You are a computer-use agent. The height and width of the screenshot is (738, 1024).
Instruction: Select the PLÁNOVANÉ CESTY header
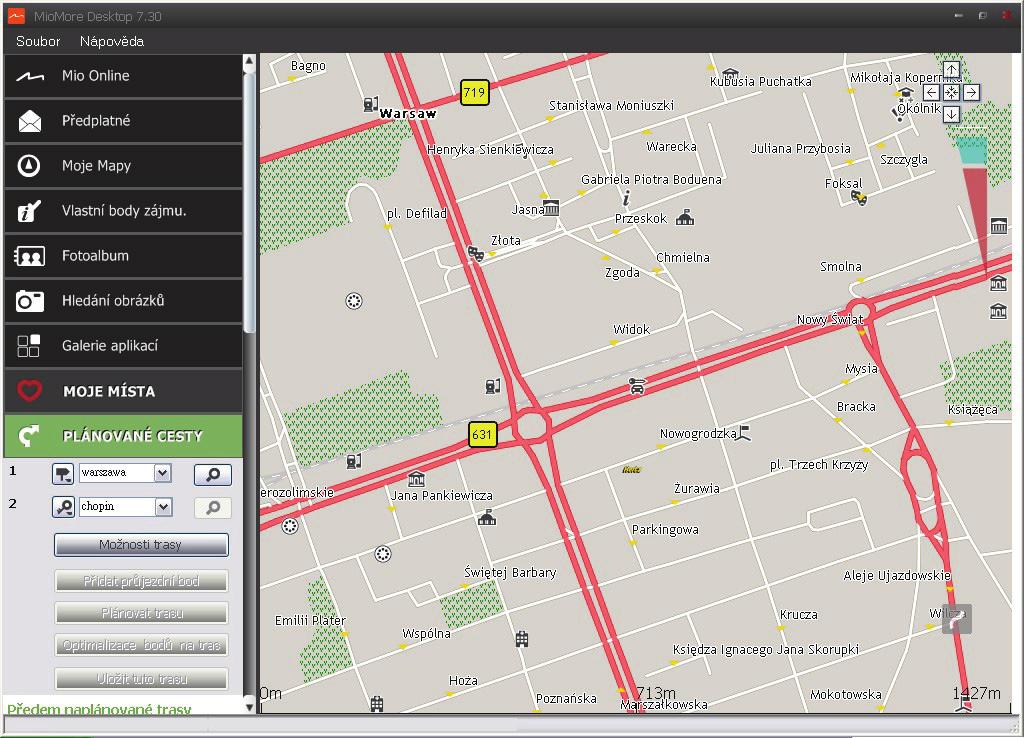(x=123, y=436)
